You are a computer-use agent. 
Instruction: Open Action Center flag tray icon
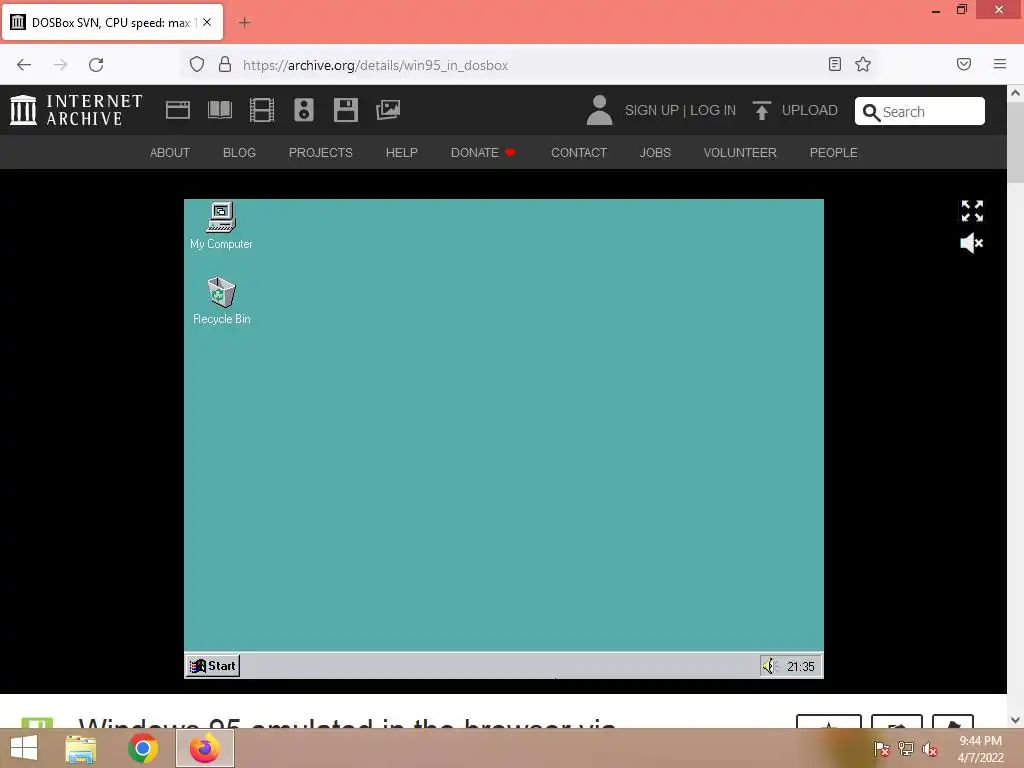coord(882,748)
